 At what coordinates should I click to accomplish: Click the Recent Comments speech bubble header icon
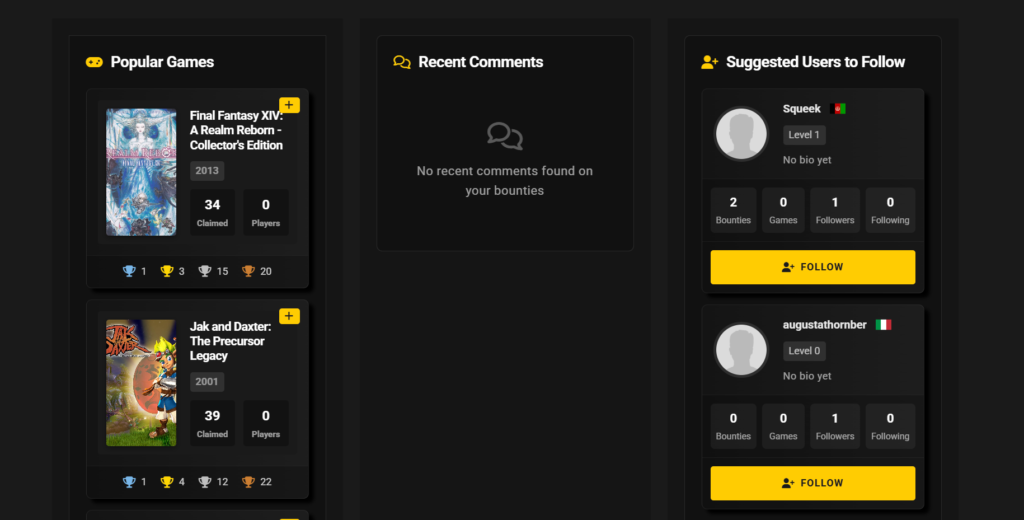click(402, 62)
